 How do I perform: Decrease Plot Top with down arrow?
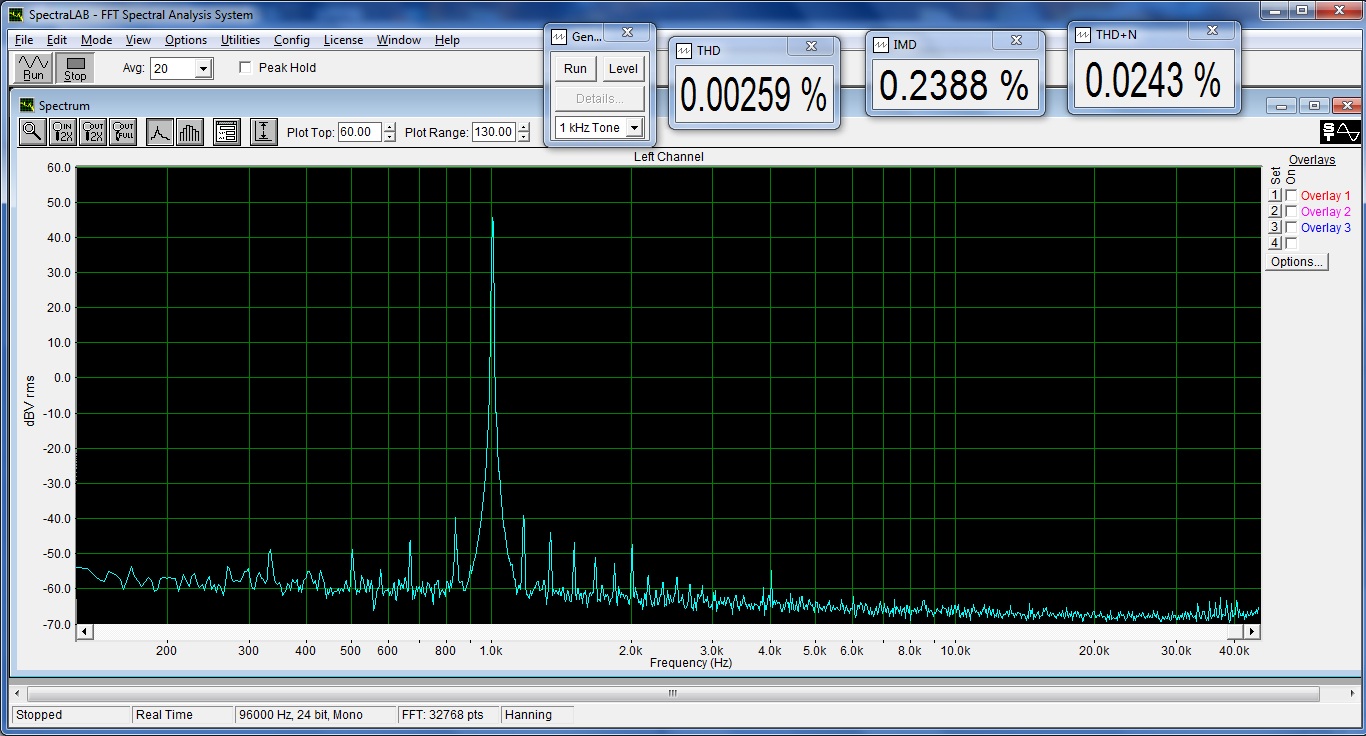[x=390, y=137]
